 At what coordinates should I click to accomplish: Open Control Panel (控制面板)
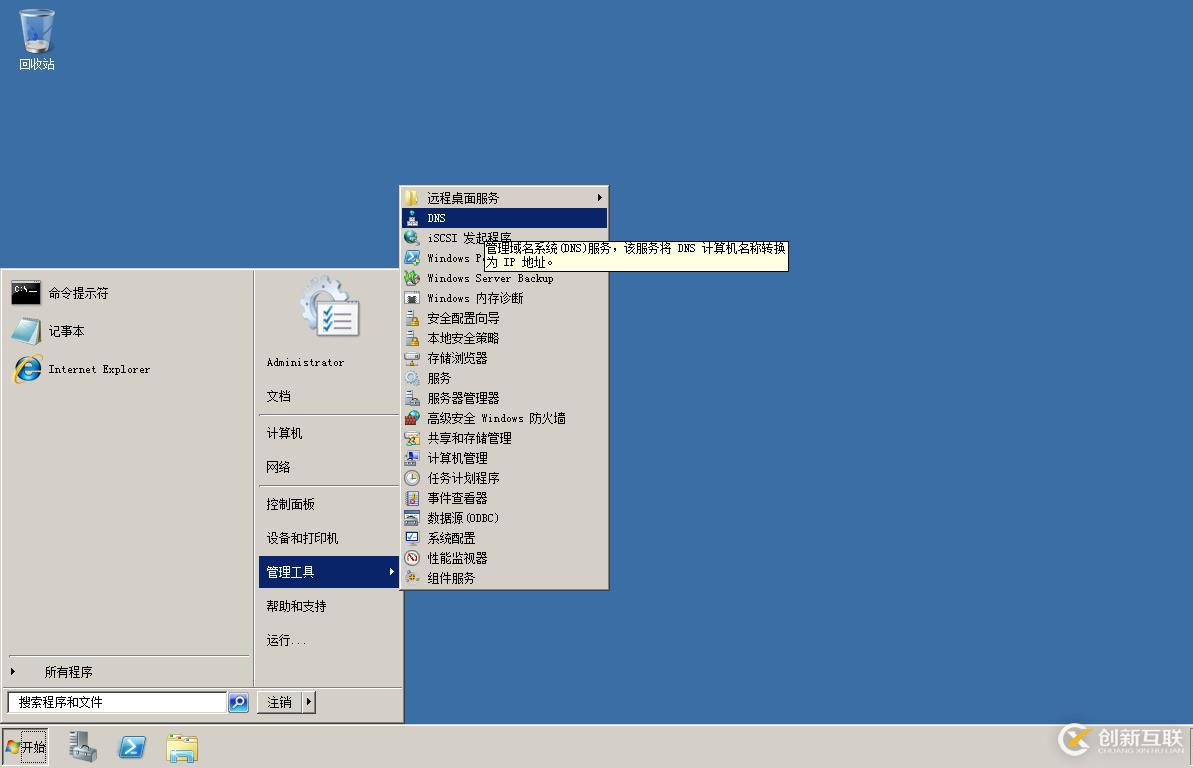coord(291,505)
